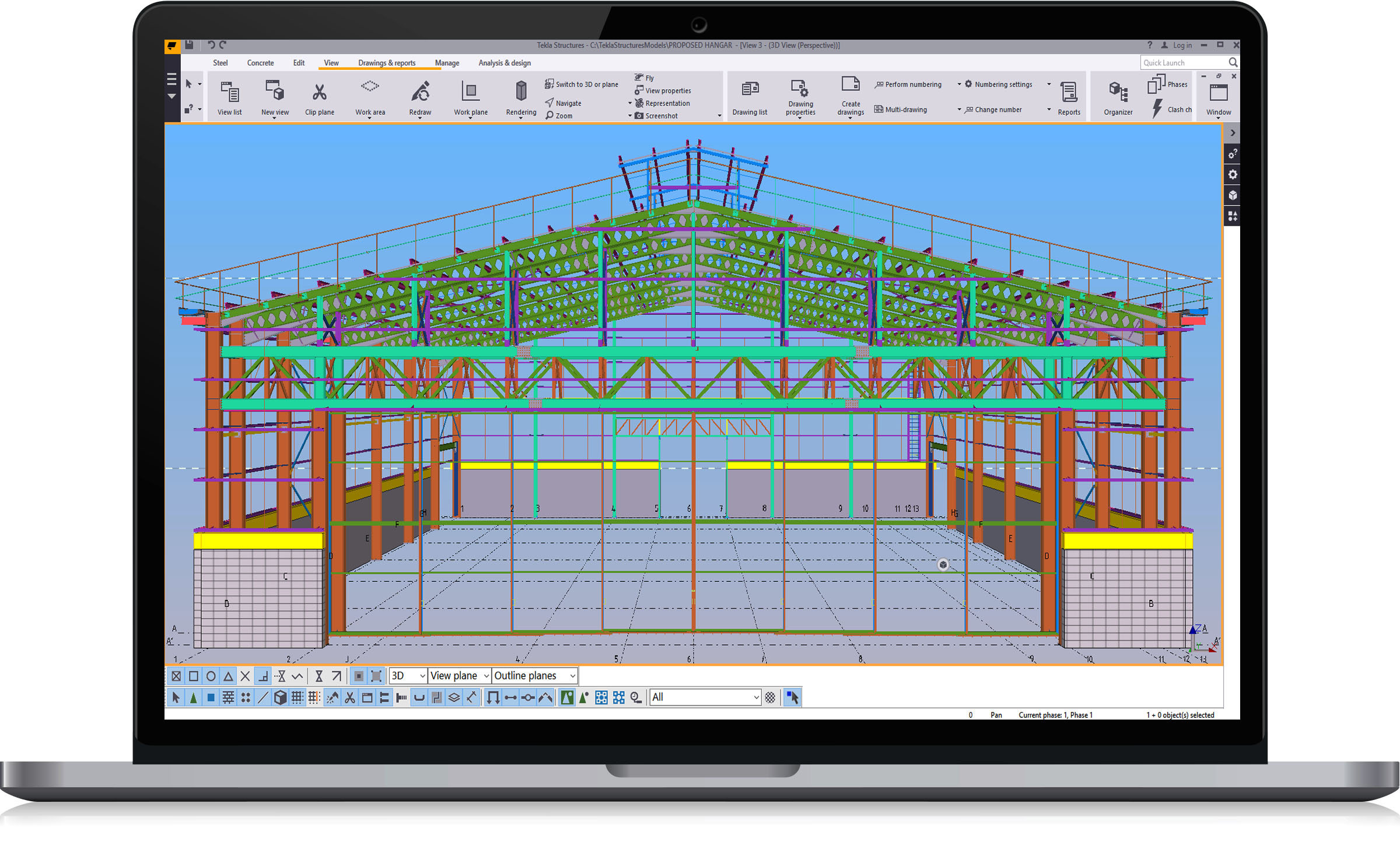Switch to the Concrete tab
The image size is (1400, 842).
click(260, 63)
